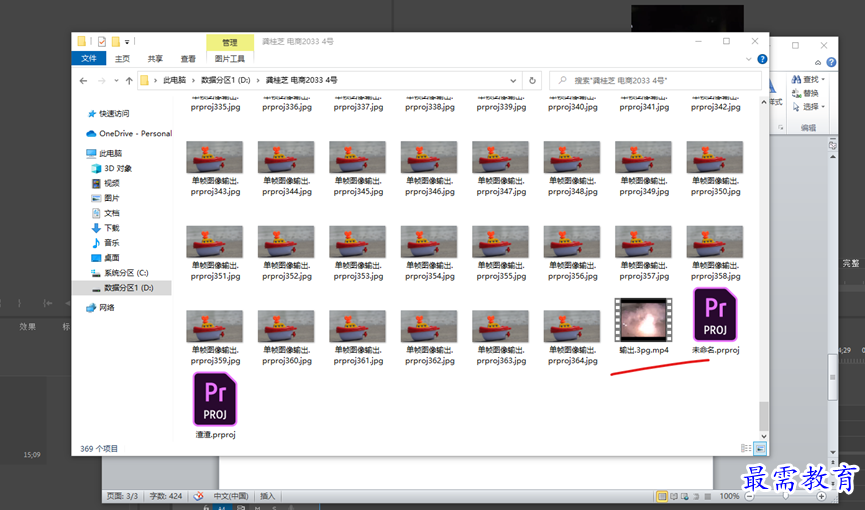Open the 文档 library folder
865x510 pixels.
(112, 213)
